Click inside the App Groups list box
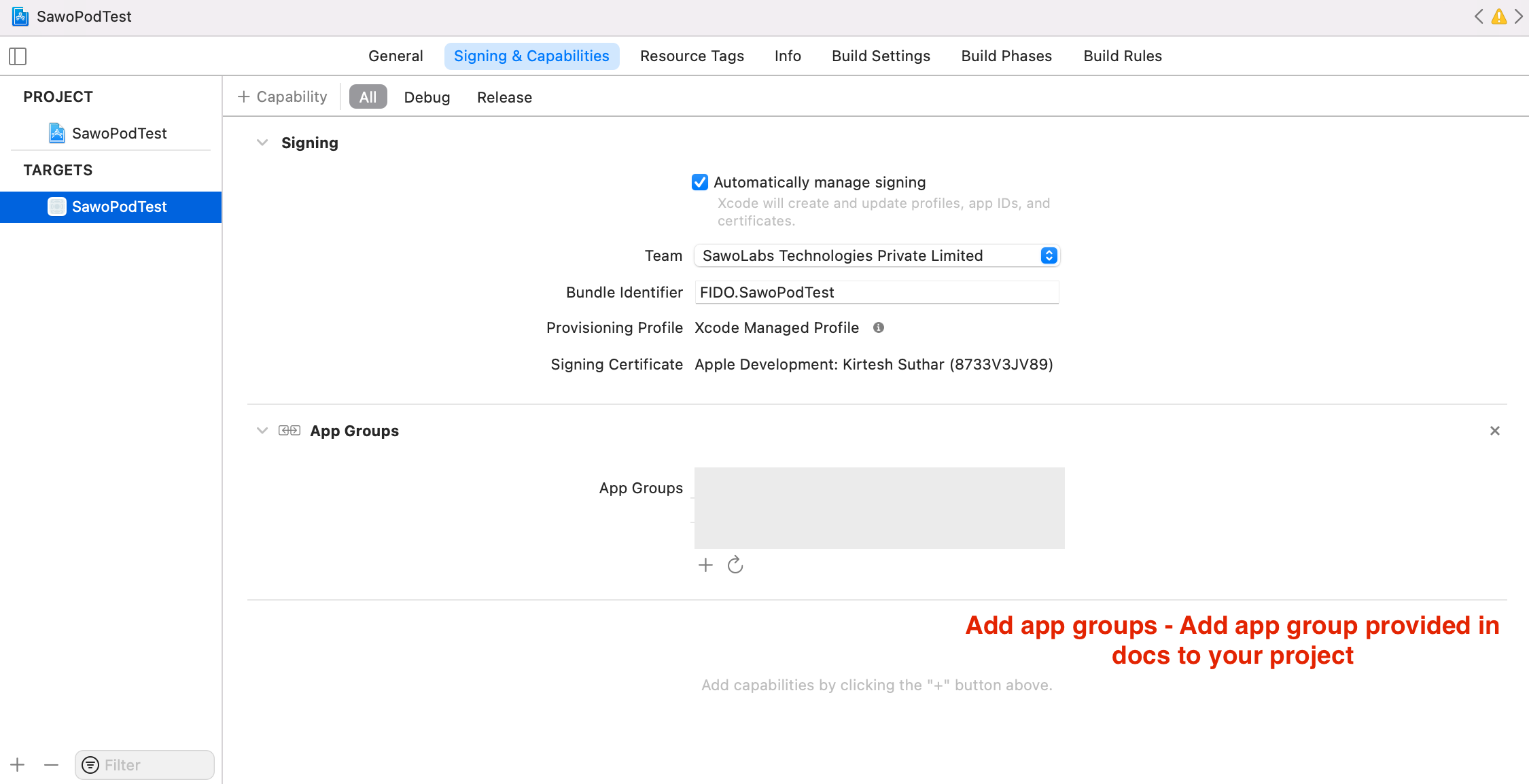The image size is (1529, 784). (879, 508)
